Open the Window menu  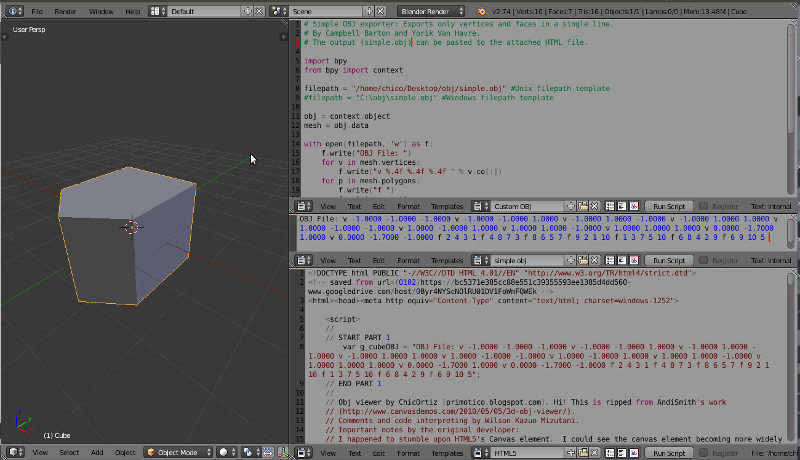point(101,11)
